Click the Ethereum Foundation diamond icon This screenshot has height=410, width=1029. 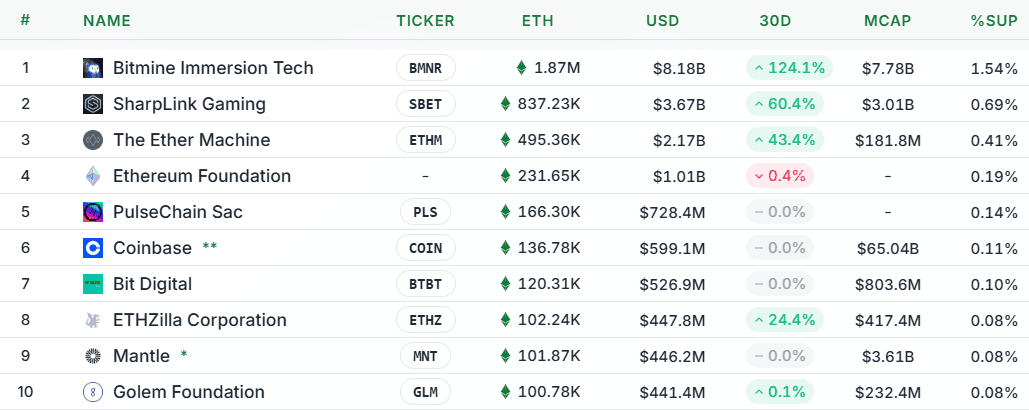click(92, 176)
